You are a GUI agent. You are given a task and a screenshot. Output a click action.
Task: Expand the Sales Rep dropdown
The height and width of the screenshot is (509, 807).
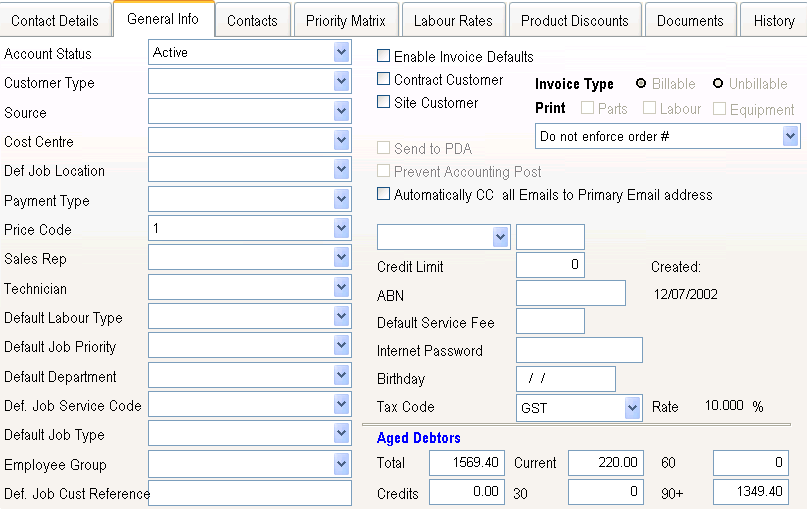pos(341,258)
